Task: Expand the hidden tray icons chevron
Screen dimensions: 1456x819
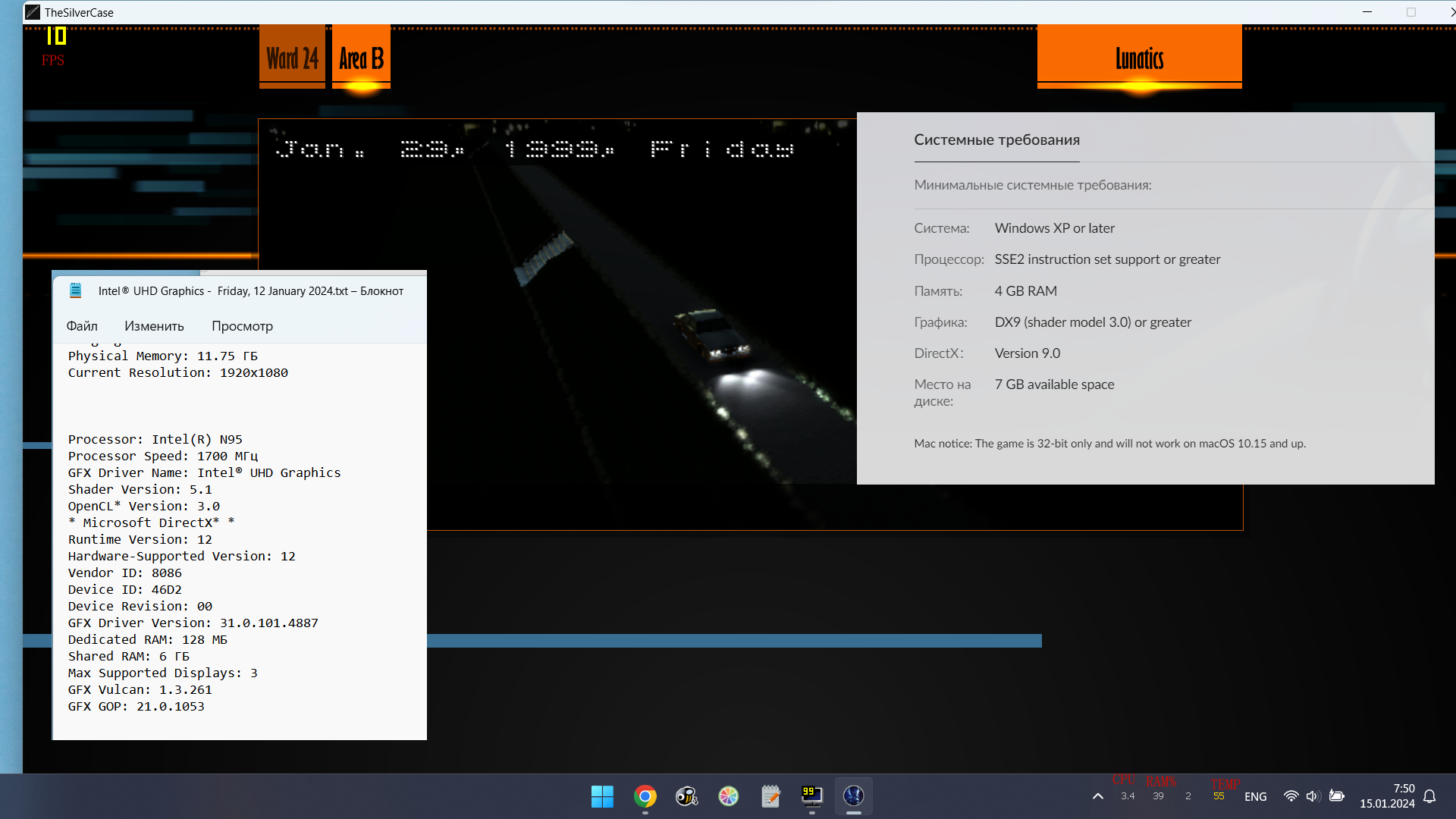Action: click(1097, 796)
